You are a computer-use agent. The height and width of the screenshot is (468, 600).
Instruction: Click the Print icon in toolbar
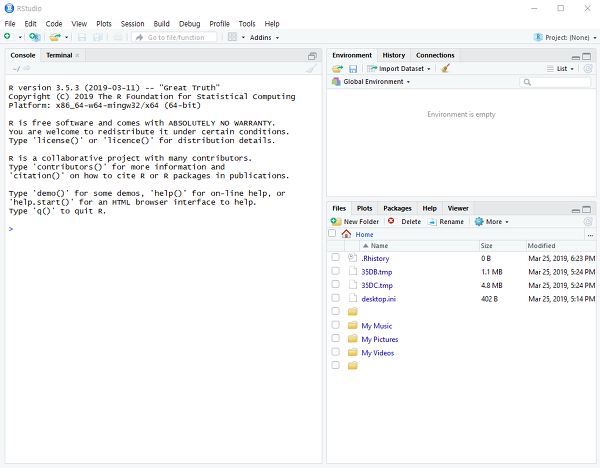click(x=118, y=37)
